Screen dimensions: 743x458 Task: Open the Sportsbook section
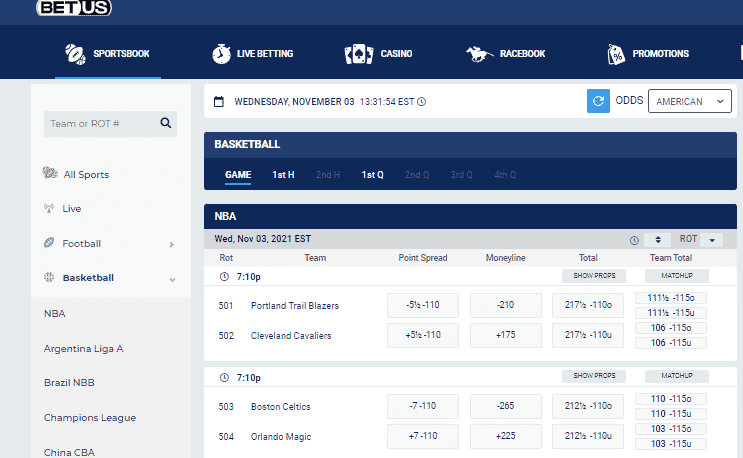[x=108, y=54]
